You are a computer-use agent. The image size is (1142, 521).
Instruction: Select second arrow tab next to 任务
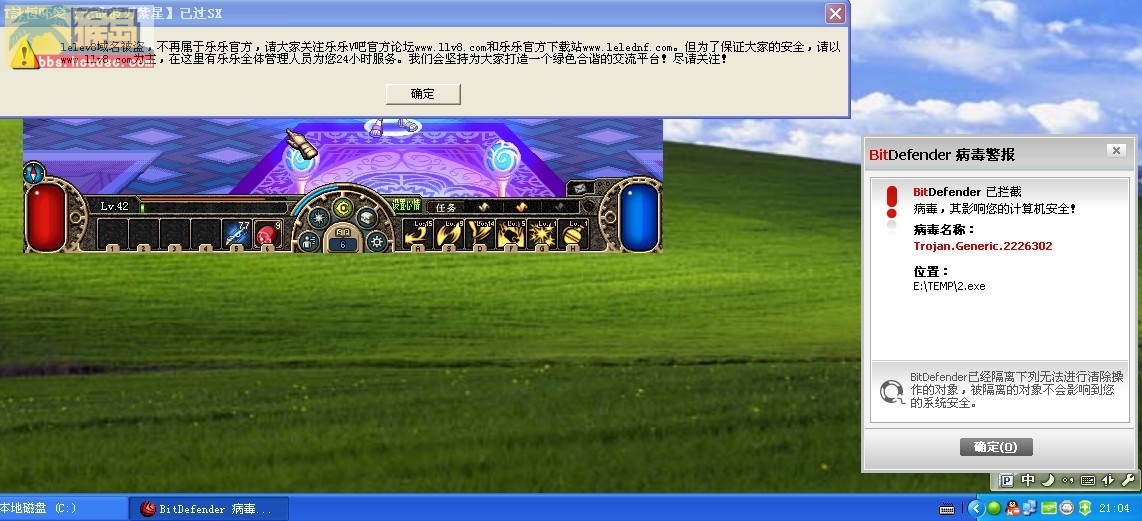[x=521, y=207]
